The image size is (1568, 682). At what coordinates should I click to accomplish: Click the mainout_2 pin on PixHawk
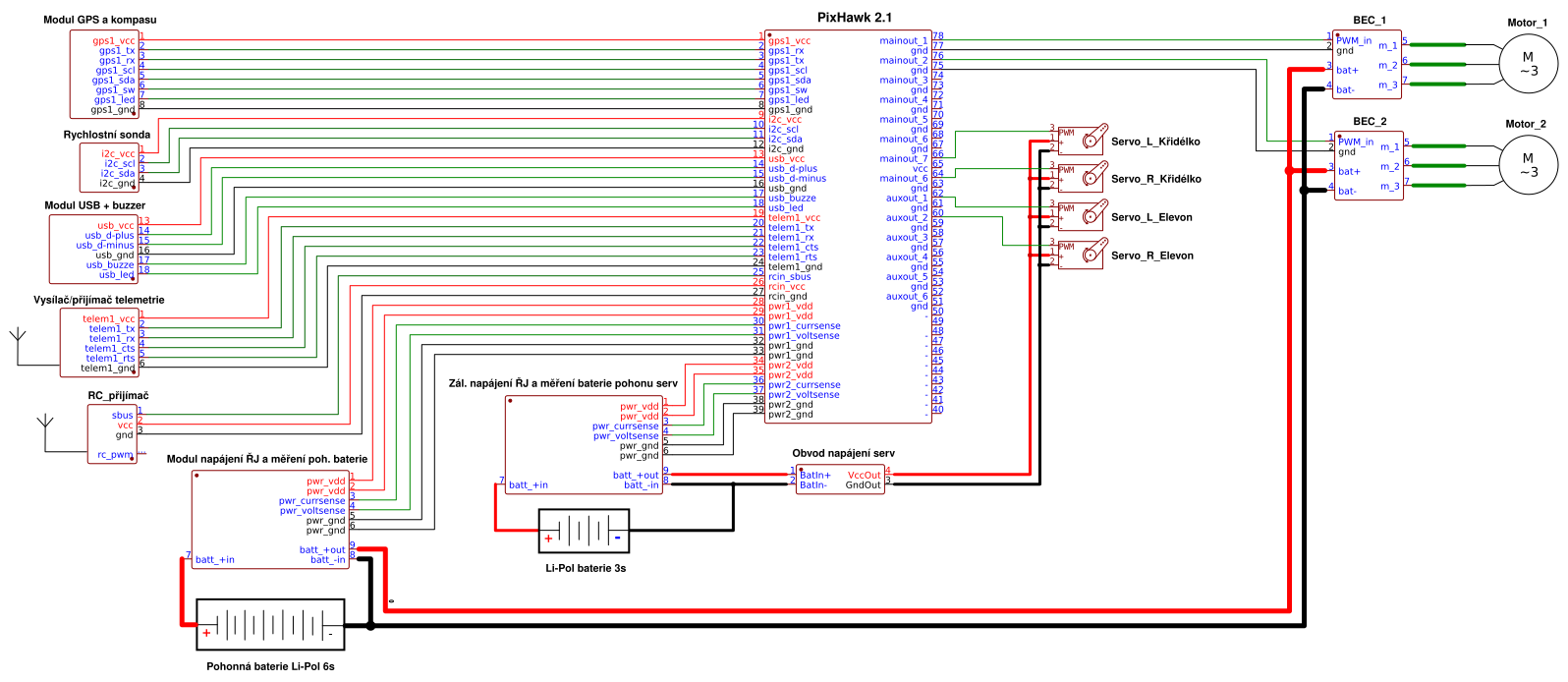(903, 61)
